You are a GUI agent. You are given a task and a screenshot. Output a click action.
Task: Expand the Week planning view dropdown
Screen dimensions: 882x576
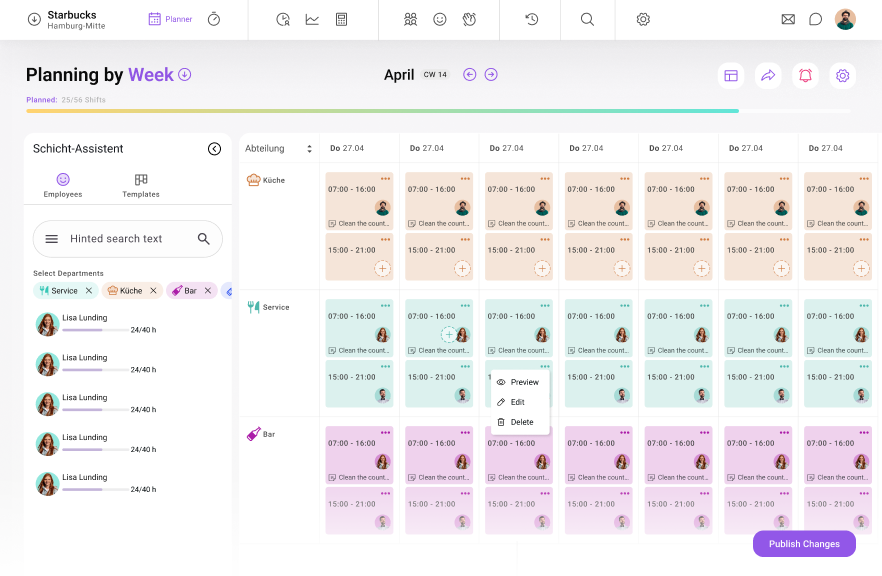[185, 75]
